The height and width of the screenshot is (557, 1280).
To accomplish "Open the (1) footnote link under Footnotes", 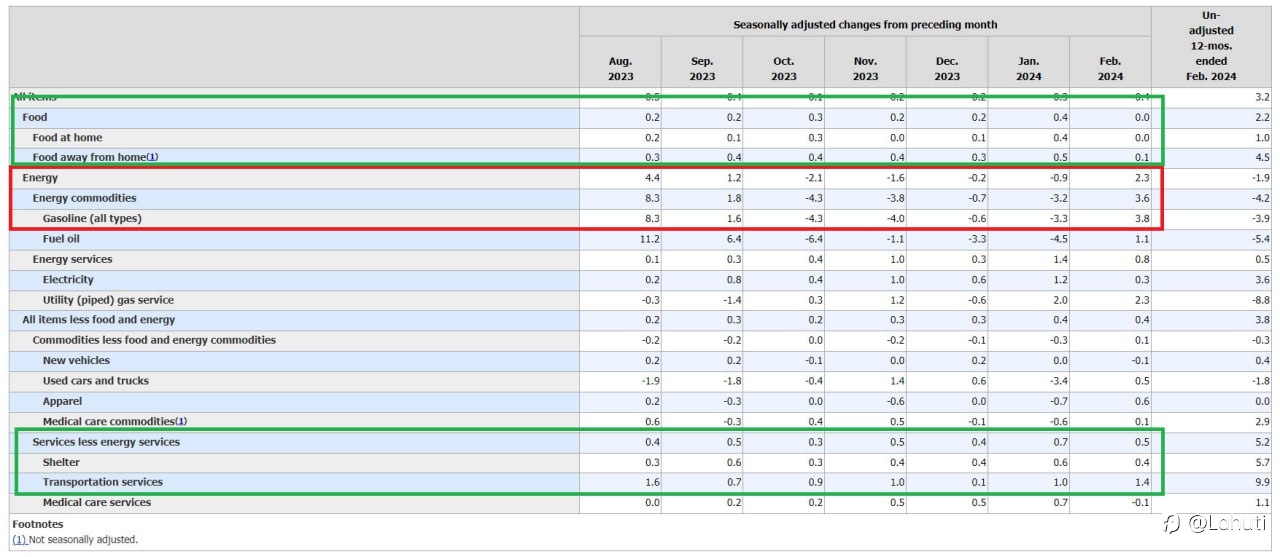I will (x=19, y=540).
